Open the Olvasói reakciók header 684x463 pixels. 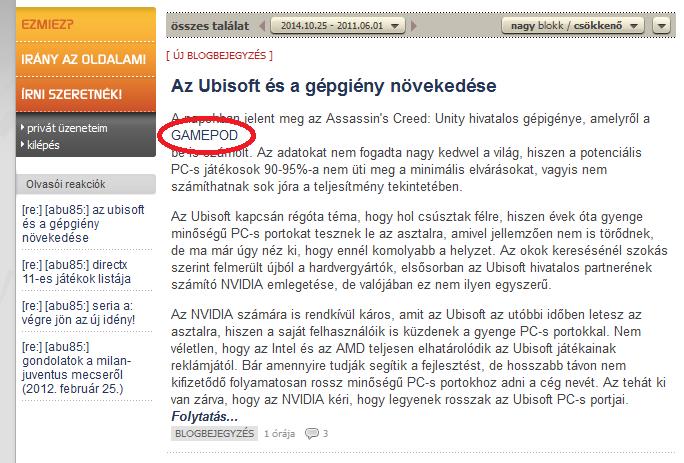[86, 184]
